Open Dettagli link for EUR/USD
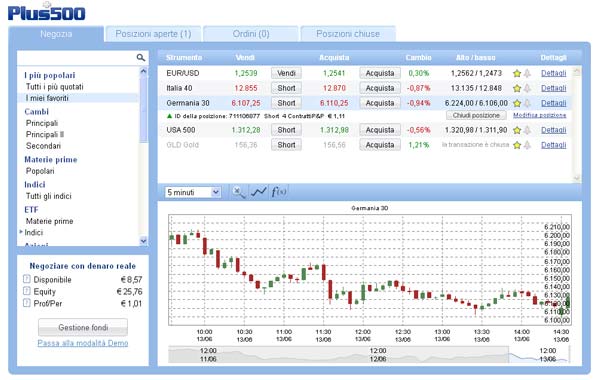The width and height of the screenshot is (600, 380). point(553,73)
